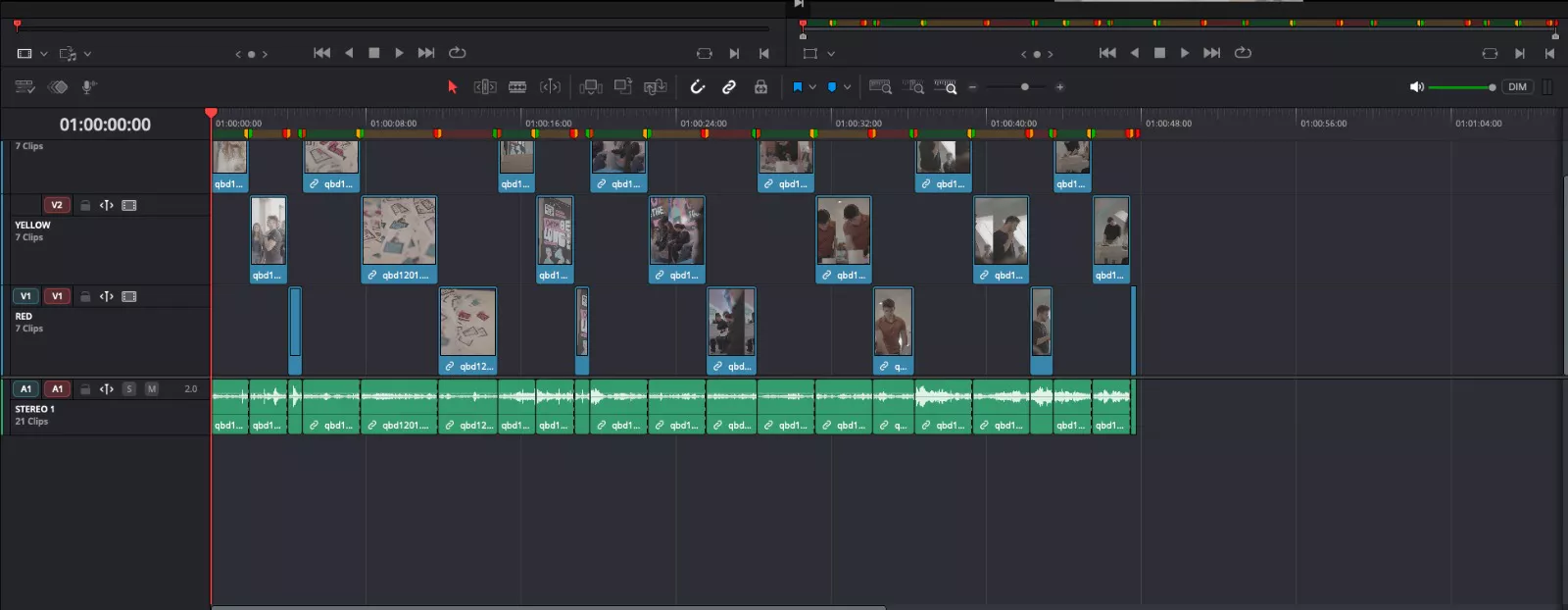Click the Detail Zoom icon
Screen dimensions: 1568x610
(913, 87)
